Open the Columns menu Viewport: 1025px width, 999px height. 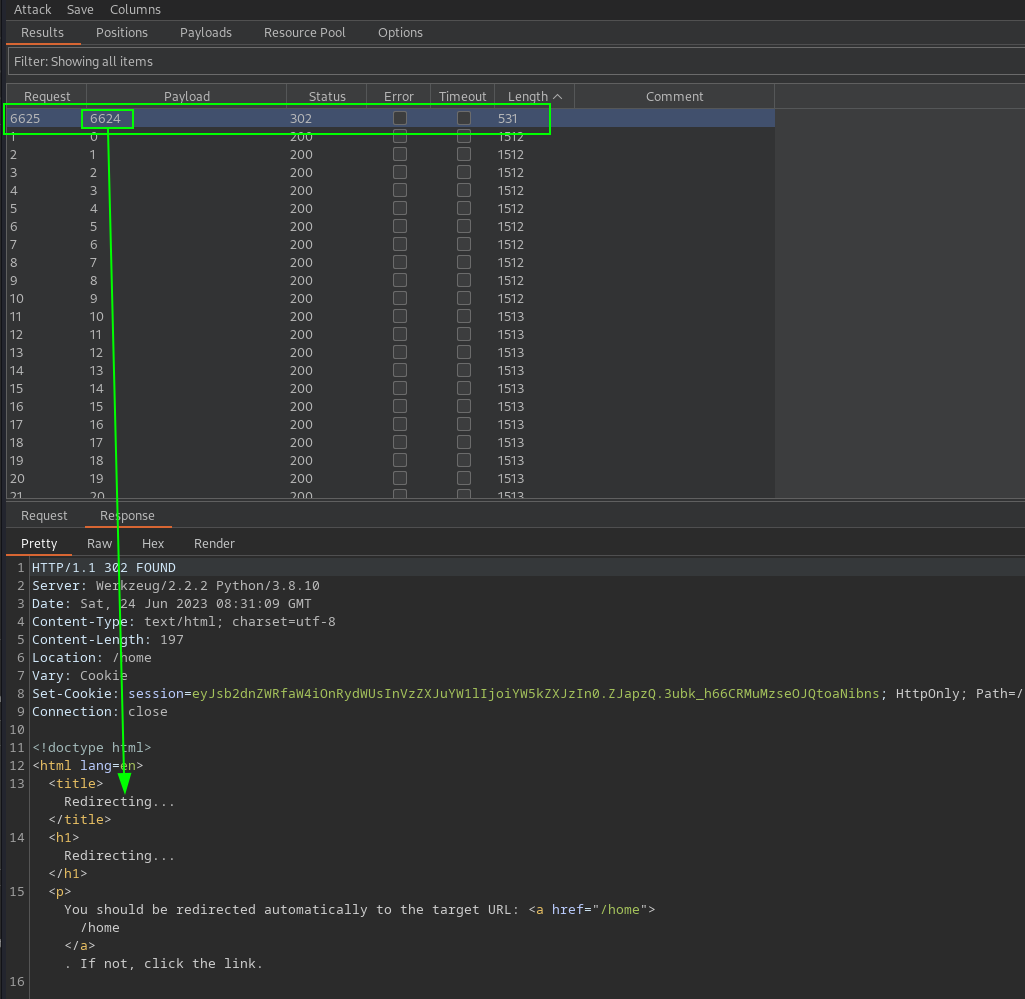135,9
